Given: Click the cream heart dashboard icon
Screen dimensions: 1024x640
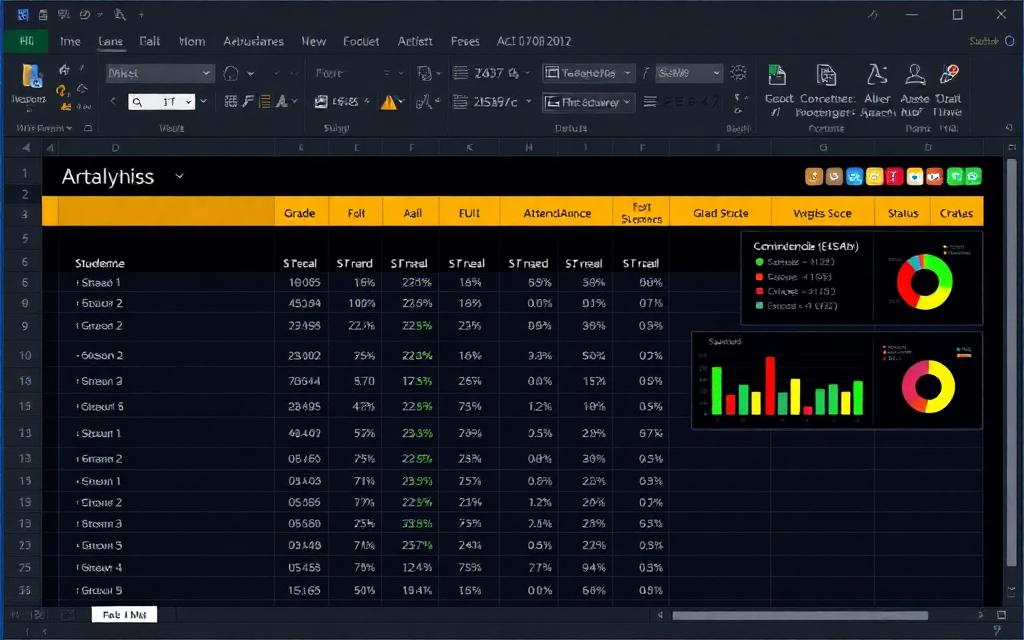Looking at the screenshot, I should (915, 176).
